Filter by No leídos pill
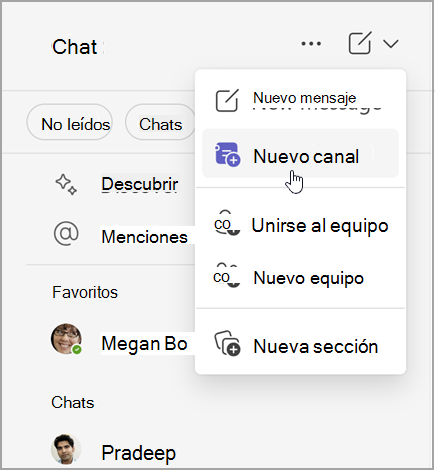435x470 pixels. [x=70, y=122]
